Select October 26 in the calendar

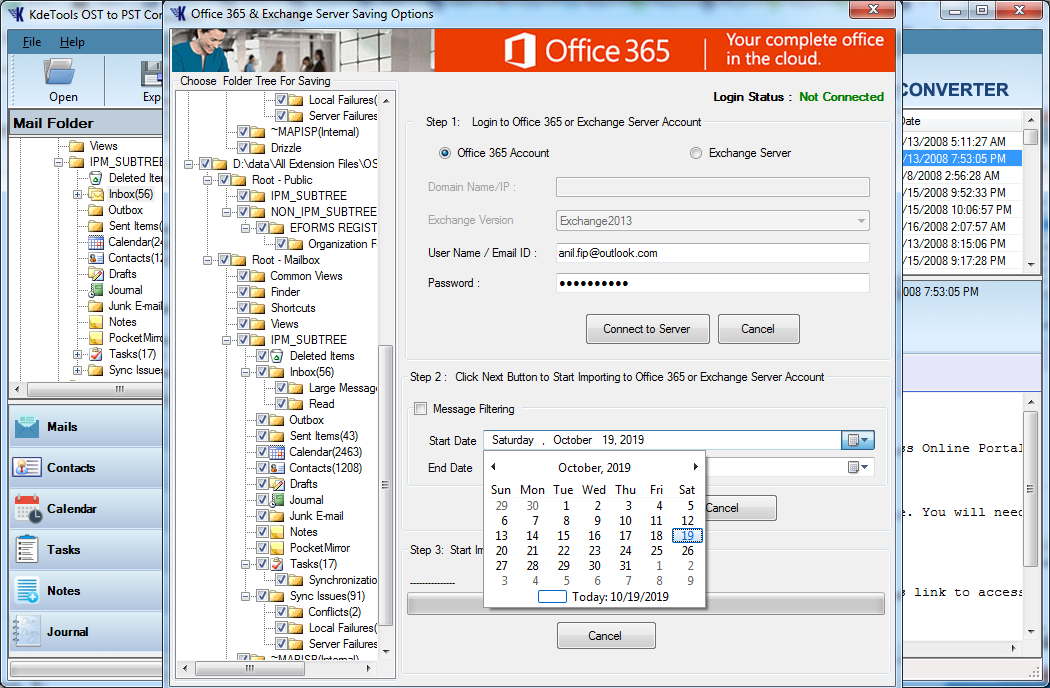[687, 550]
